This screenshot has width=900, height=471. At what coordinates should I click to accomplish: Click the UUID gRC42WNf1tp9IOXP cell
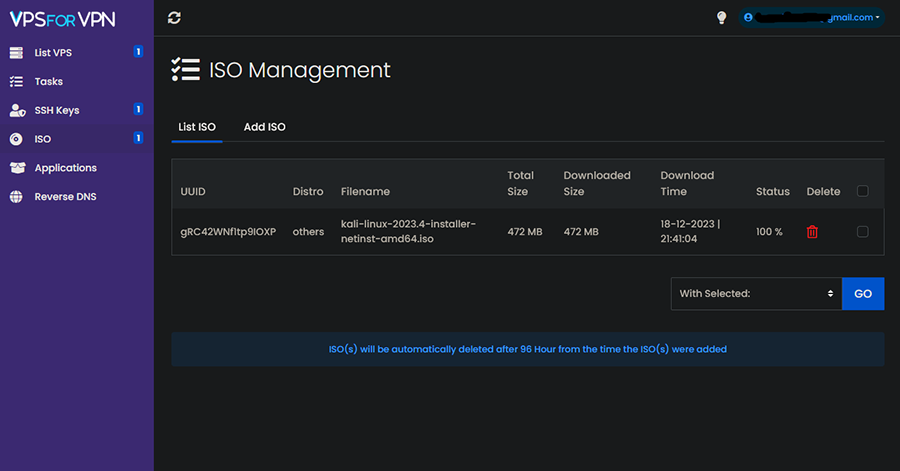pyautogui.click(x=228, y=232)
